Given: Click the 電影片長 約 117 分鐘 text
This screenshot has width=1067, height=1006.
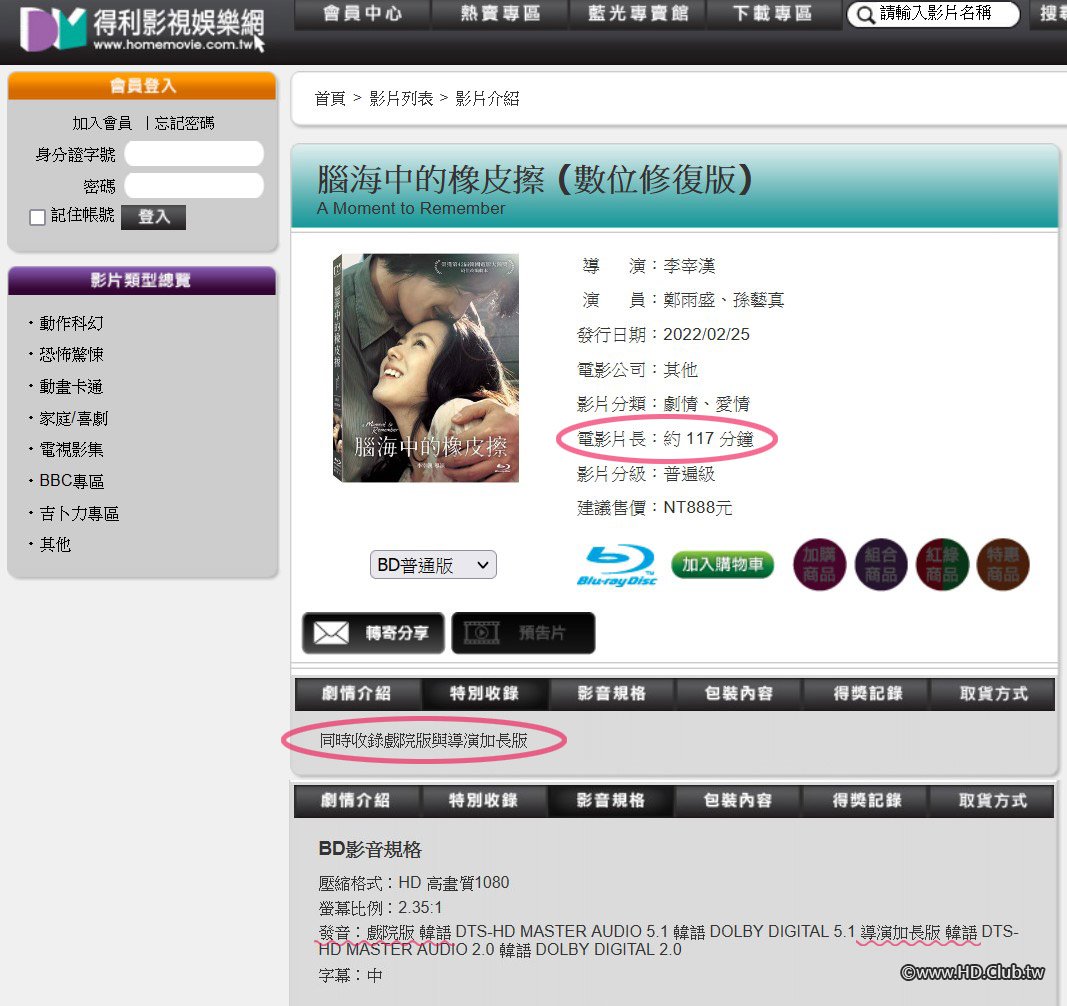Looking at the screenshot, I should click(x=666, y=439).
